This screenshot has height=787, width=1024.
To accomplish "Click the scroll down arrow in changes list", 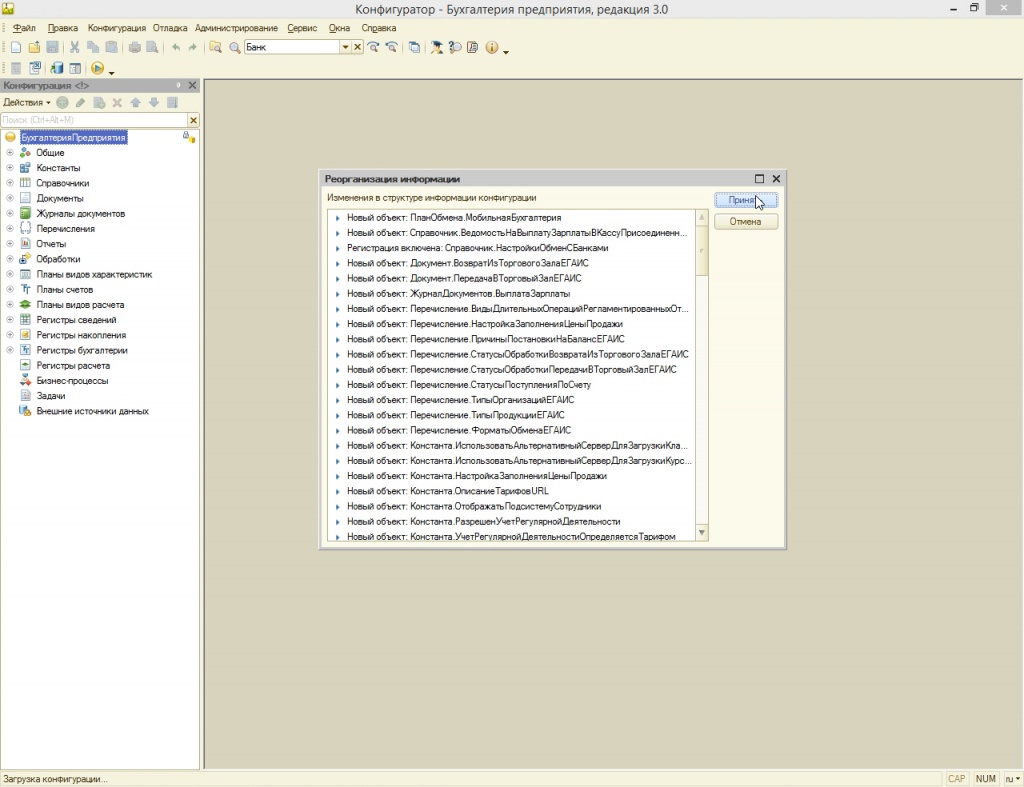I will coord(702,533).
